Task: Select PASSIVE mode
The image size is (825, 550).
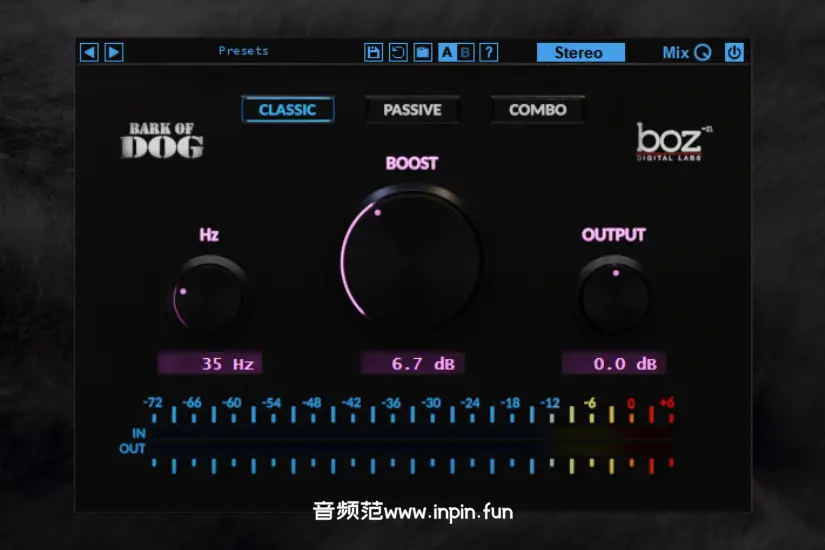Action: click(412, 109)
